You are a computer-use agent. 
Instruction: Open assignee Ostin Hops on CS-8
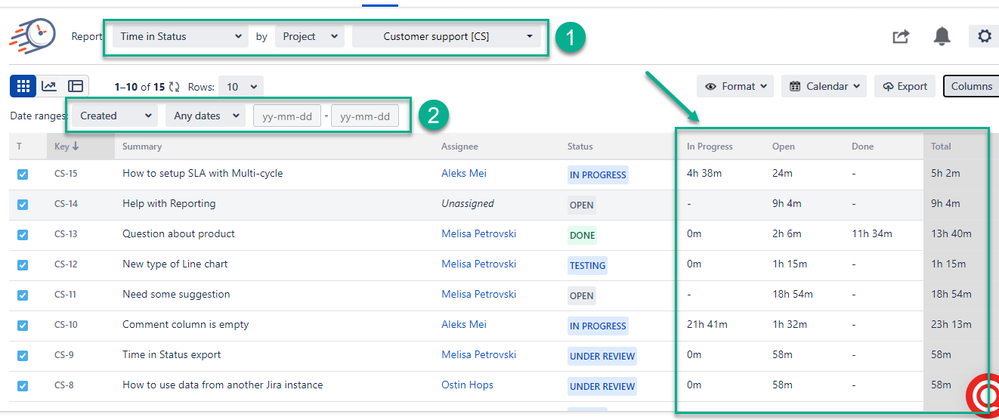(x=467, y=385)
